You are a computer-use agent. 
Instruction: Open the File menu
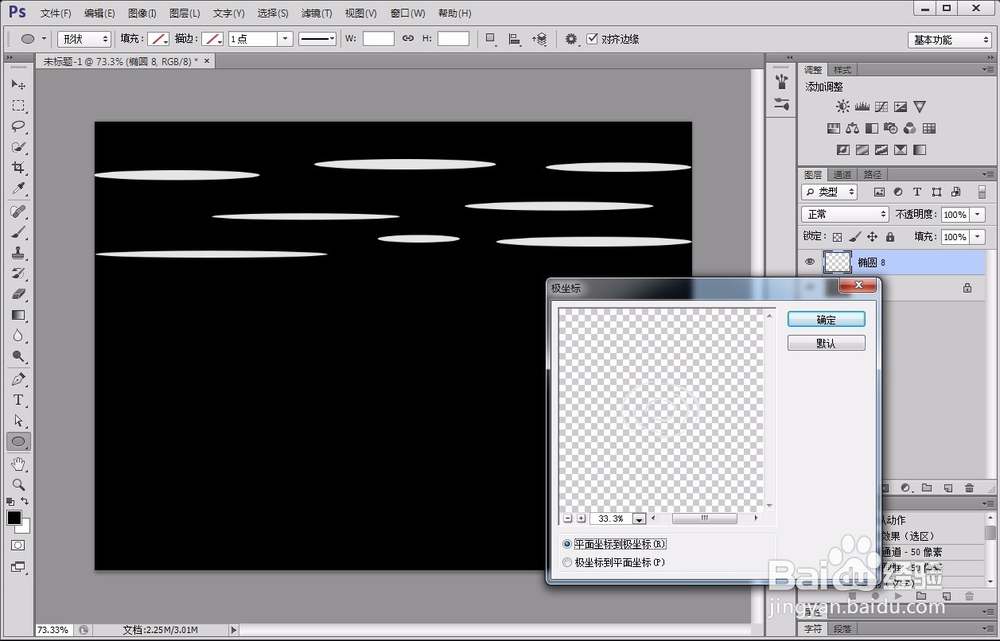55,13
